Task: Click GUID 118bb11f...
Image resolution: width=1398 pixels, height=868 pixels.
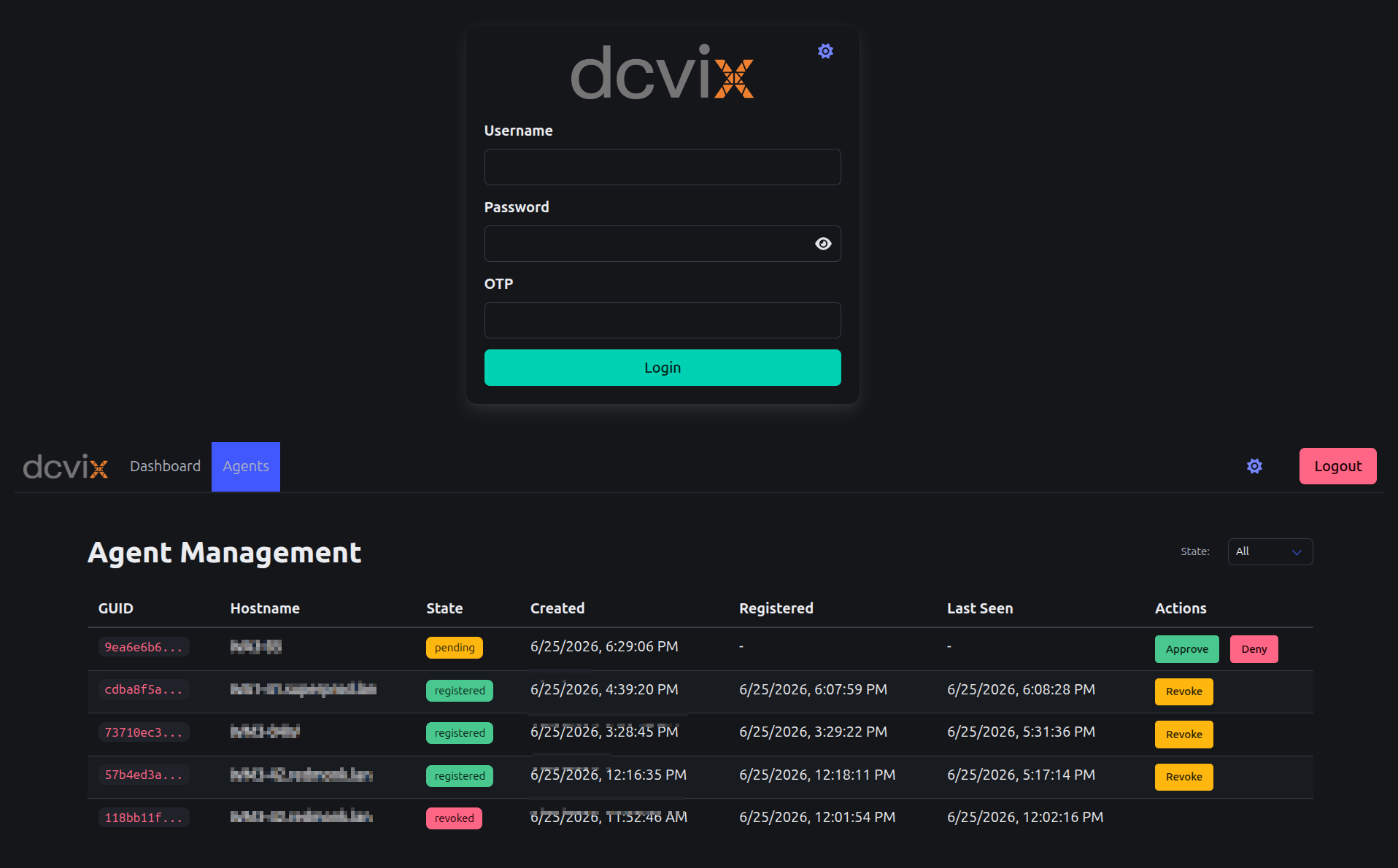Action: click(144, 818)
